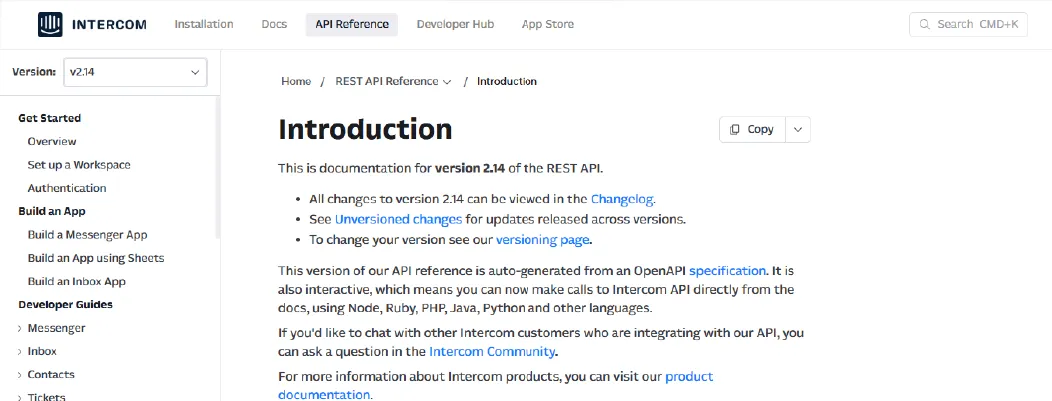Visit the Intercom Community link
The width and height of the screenshot is (1052, 401).
coord(492,351)
